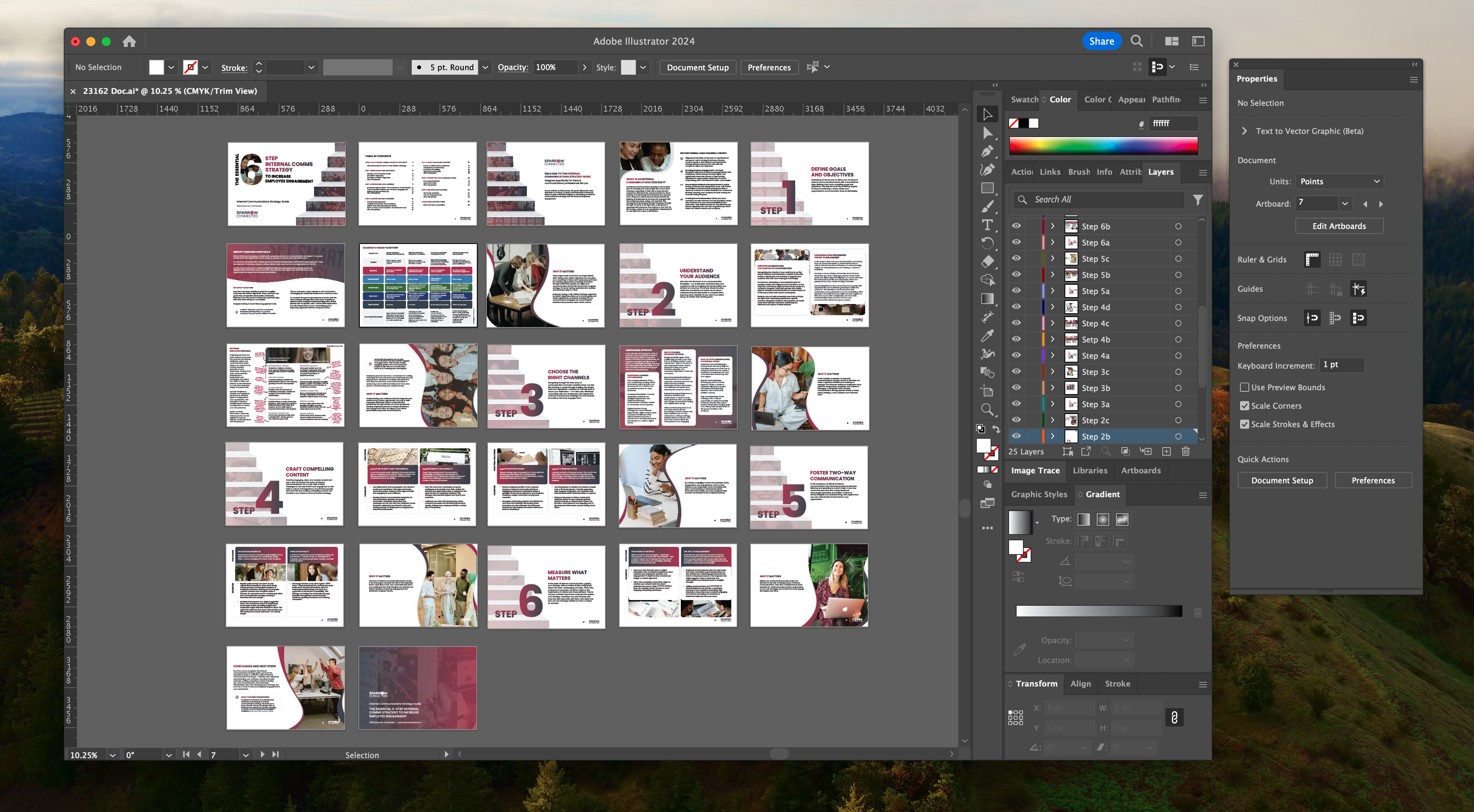Click the Create New Layer icon
The image size is (1474, 812).
(1166, 451)
